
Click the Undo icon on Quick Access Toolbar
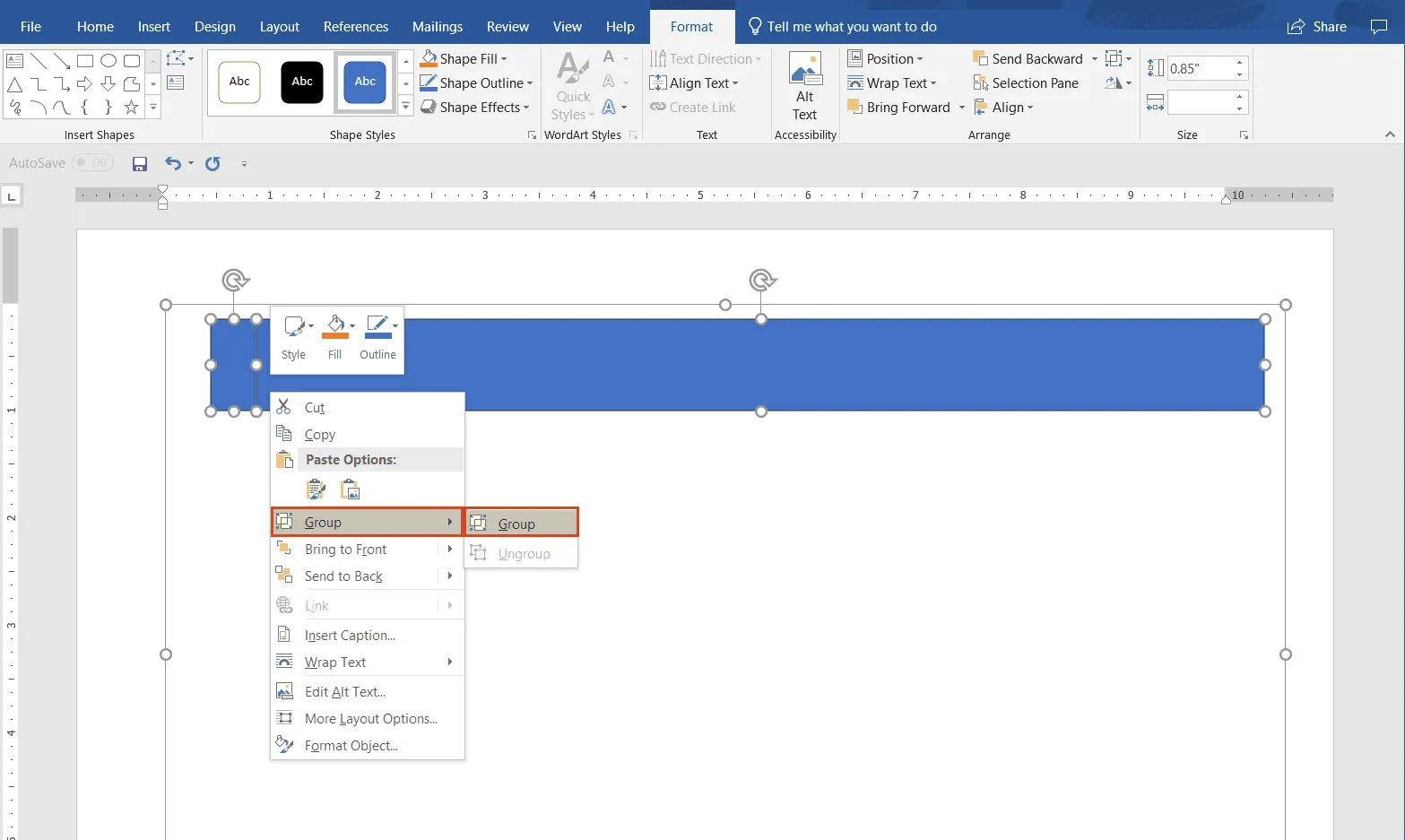tap(172, 163)
